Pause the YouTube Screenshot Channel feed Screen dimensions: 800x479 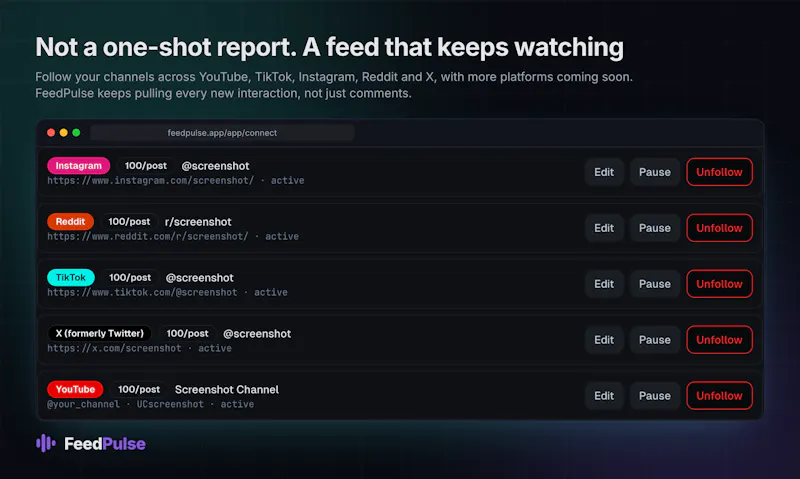pos(655,396)
